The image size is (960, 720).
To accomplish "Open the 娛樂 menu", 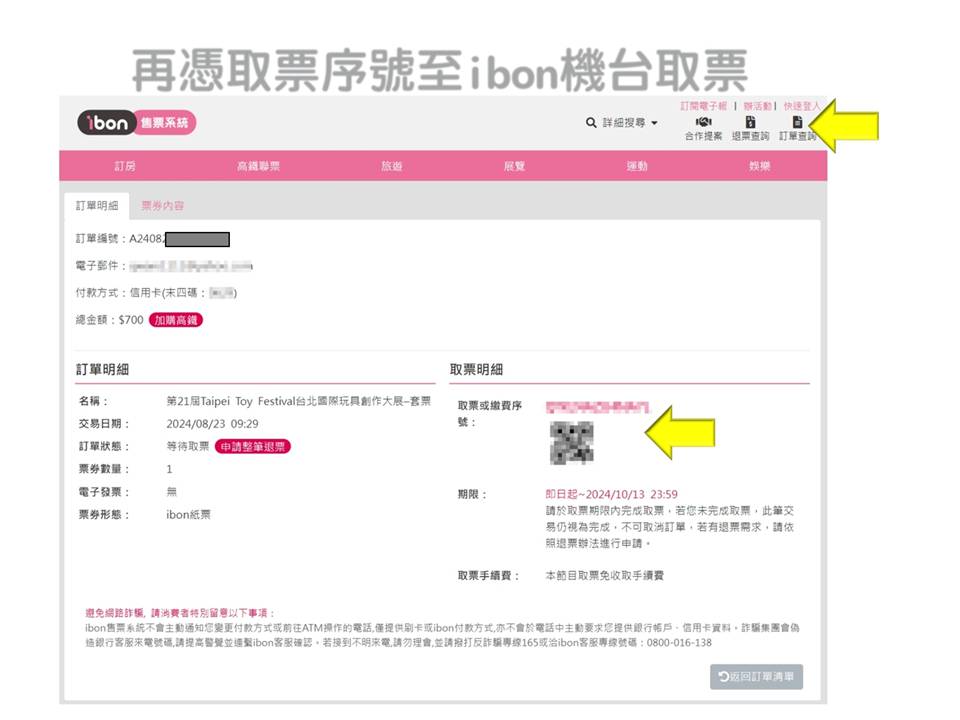I will tap(760, 166).
